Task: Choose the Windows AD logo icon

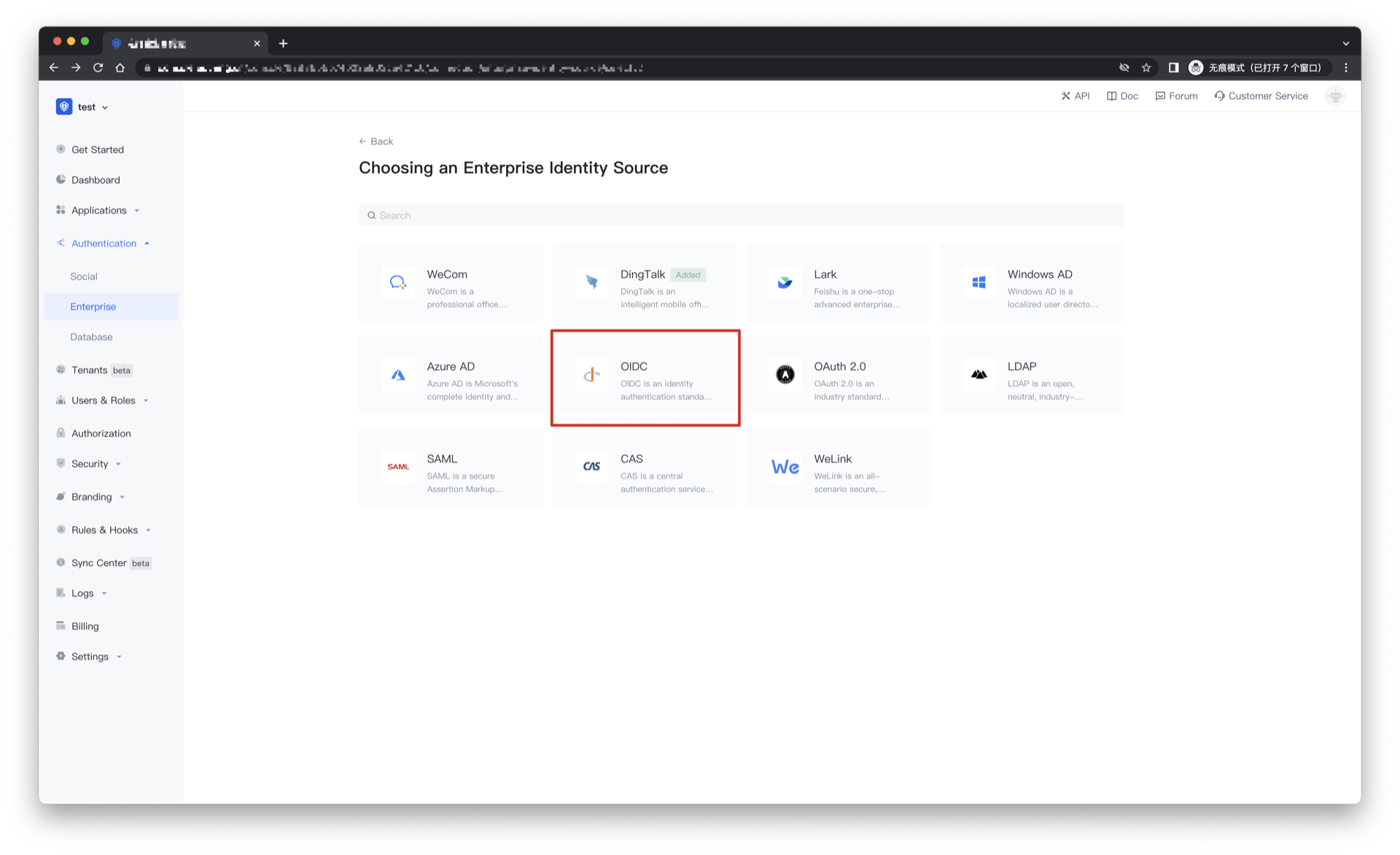Action: pos(979,282)
